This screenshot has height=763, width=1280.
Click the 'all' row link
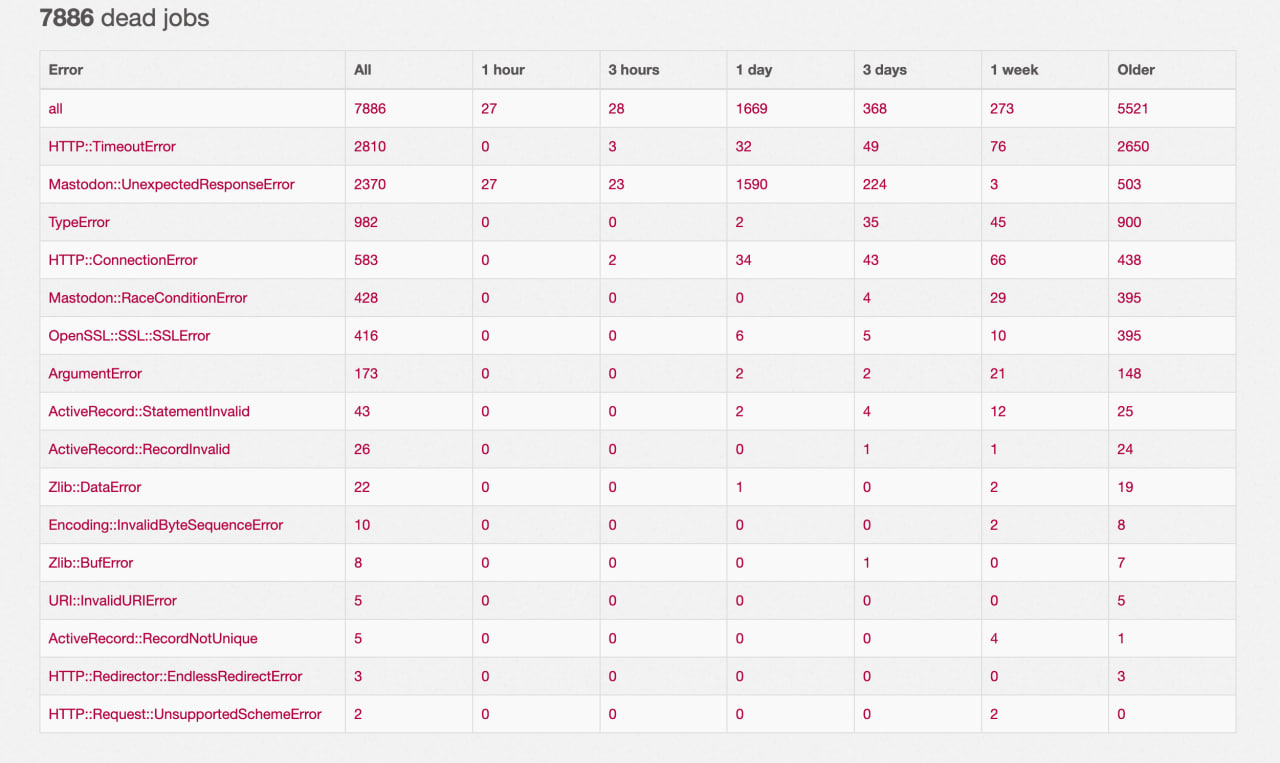[x=56, y=108]
